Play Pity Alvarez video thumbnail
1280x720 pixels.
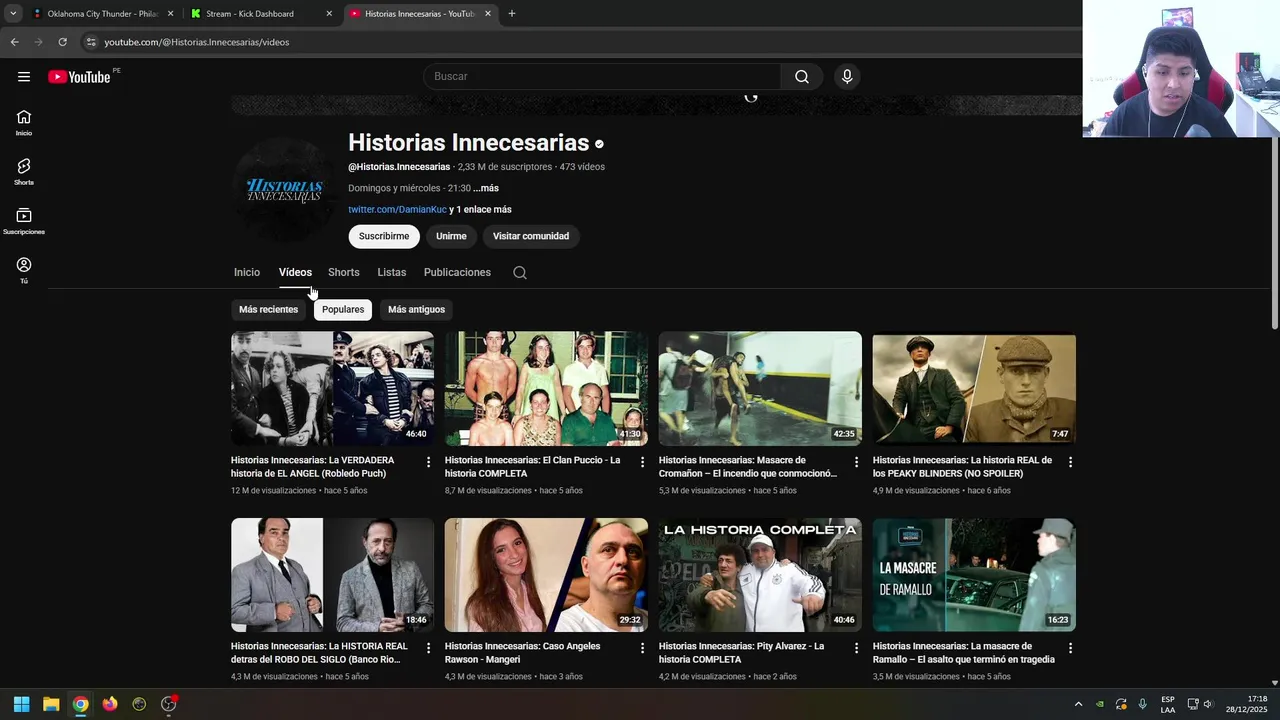760,574
